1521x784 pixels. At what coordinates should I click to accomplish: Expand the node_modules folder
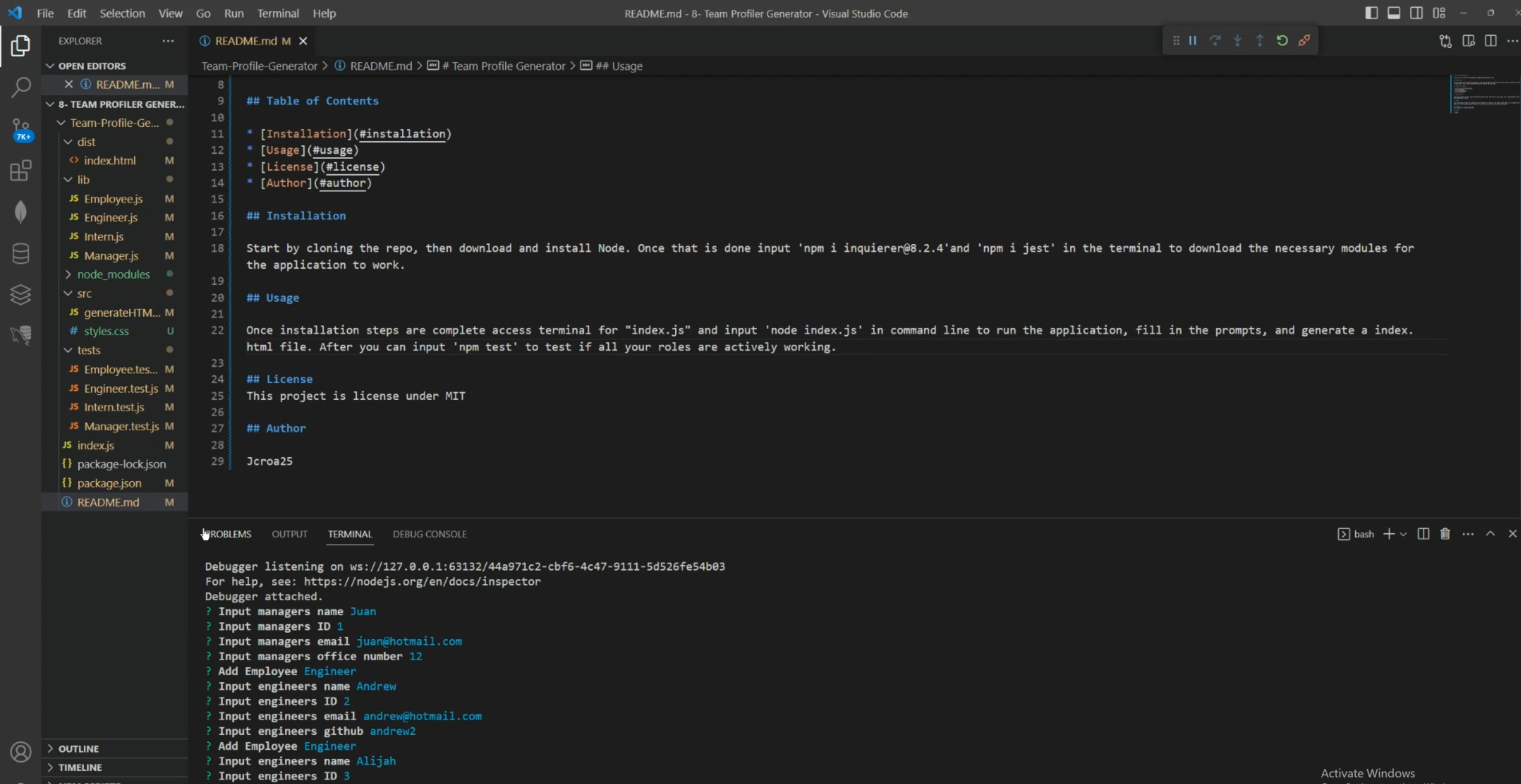coord(113,274)
